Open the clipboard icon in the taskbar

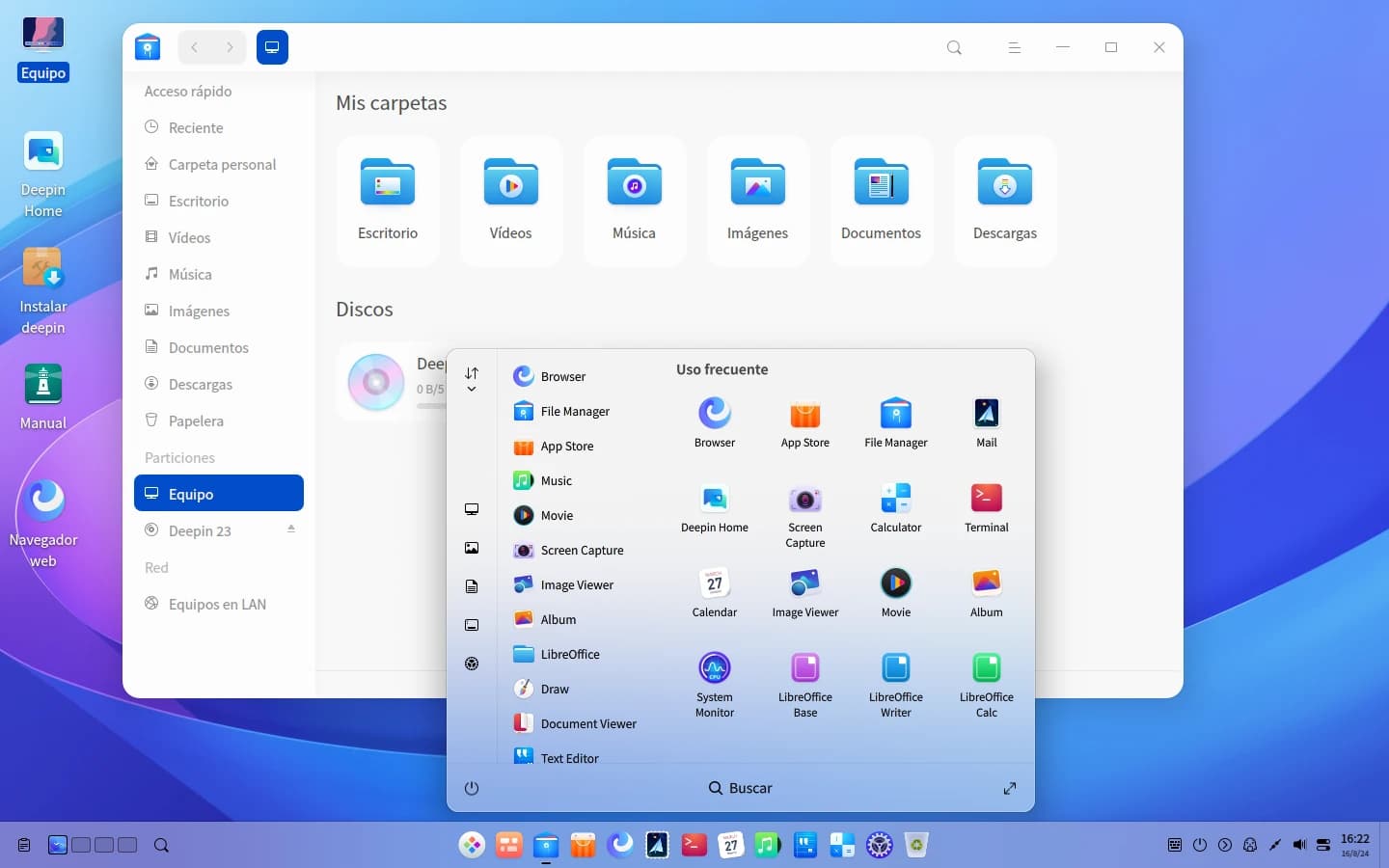[24, 846]
